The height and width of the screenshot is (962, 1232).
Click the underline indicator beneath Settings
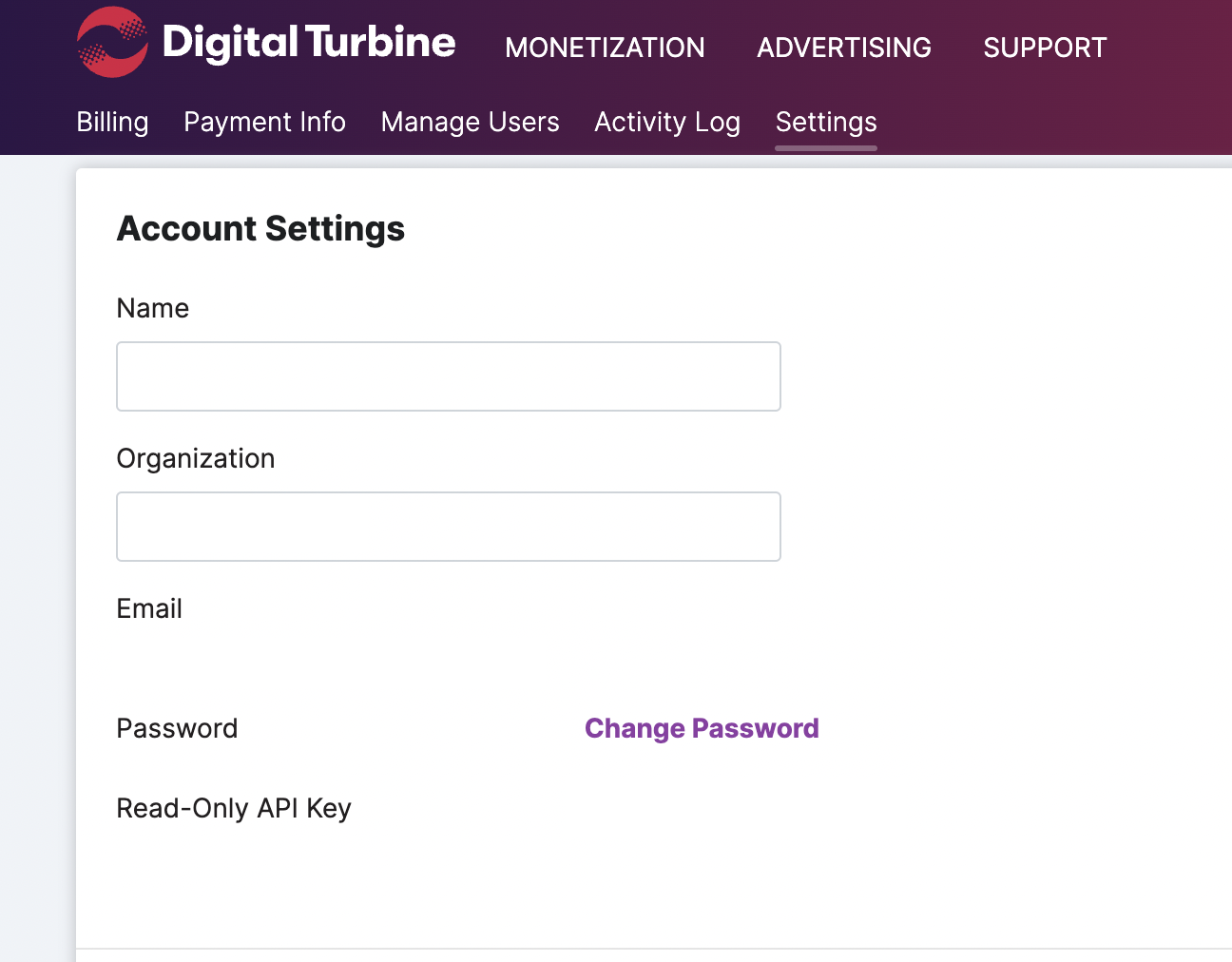click(826, 148)
